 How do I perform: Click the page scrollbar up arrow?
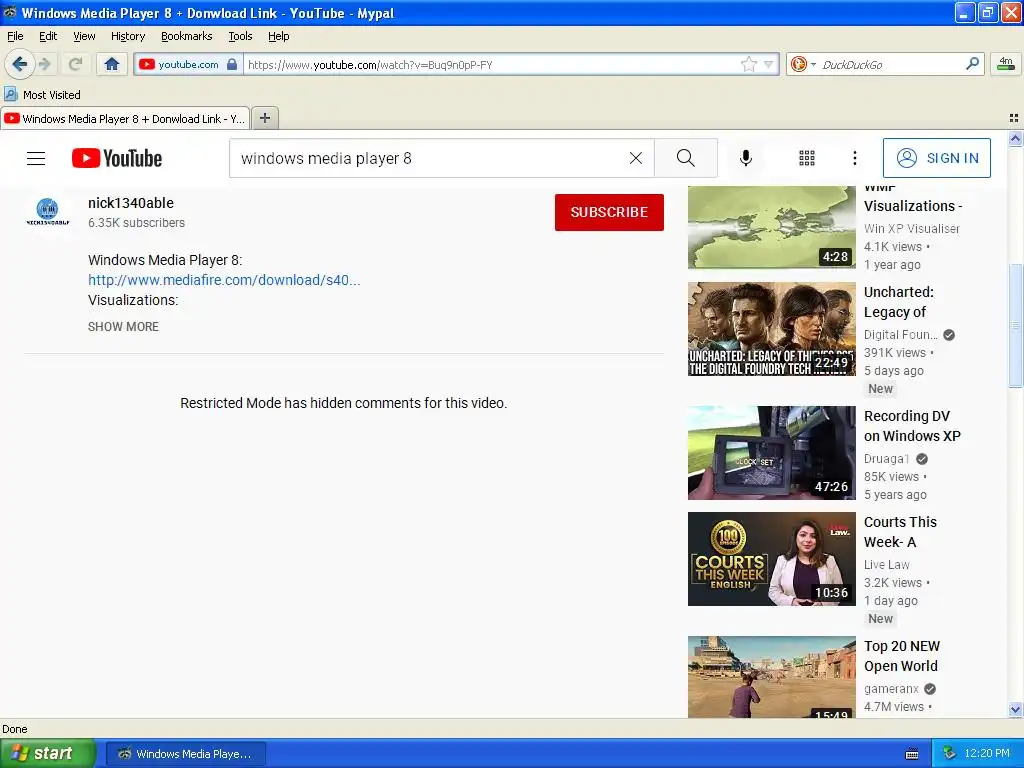point(1015,138)
